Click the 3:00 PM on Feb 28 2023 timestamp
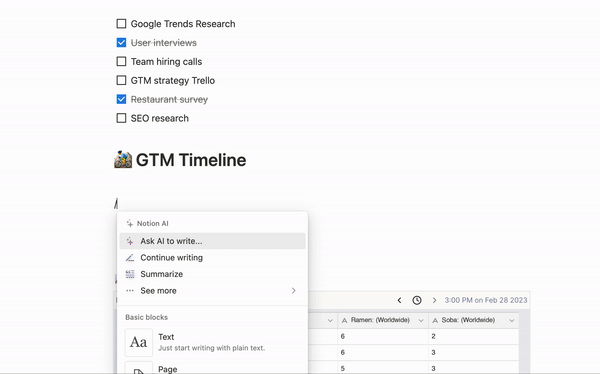The image size is (600, 374). click(x=486, y=300)
